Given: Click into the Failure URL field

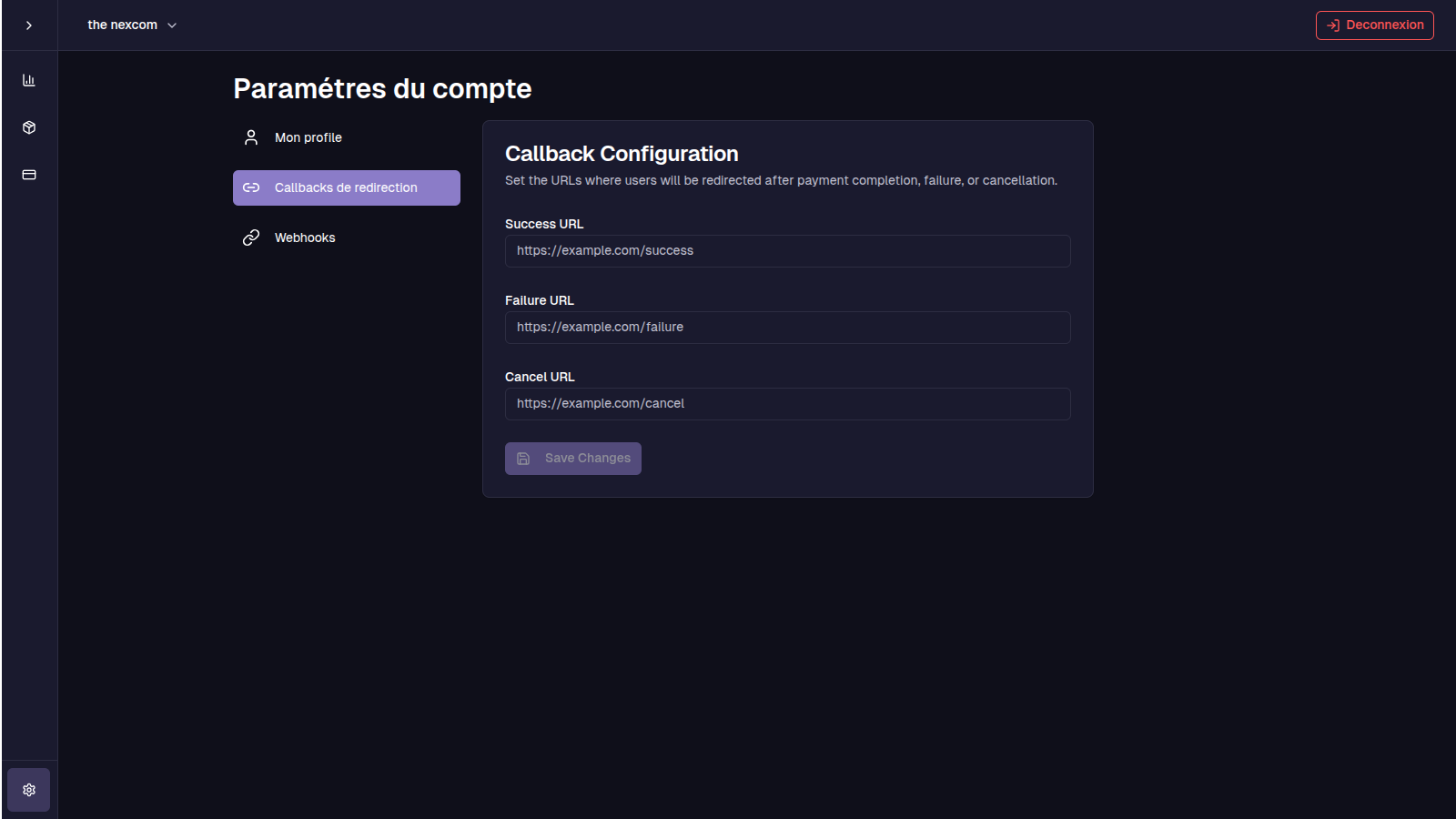Looking at the screenshot, I should pos(787,328).
